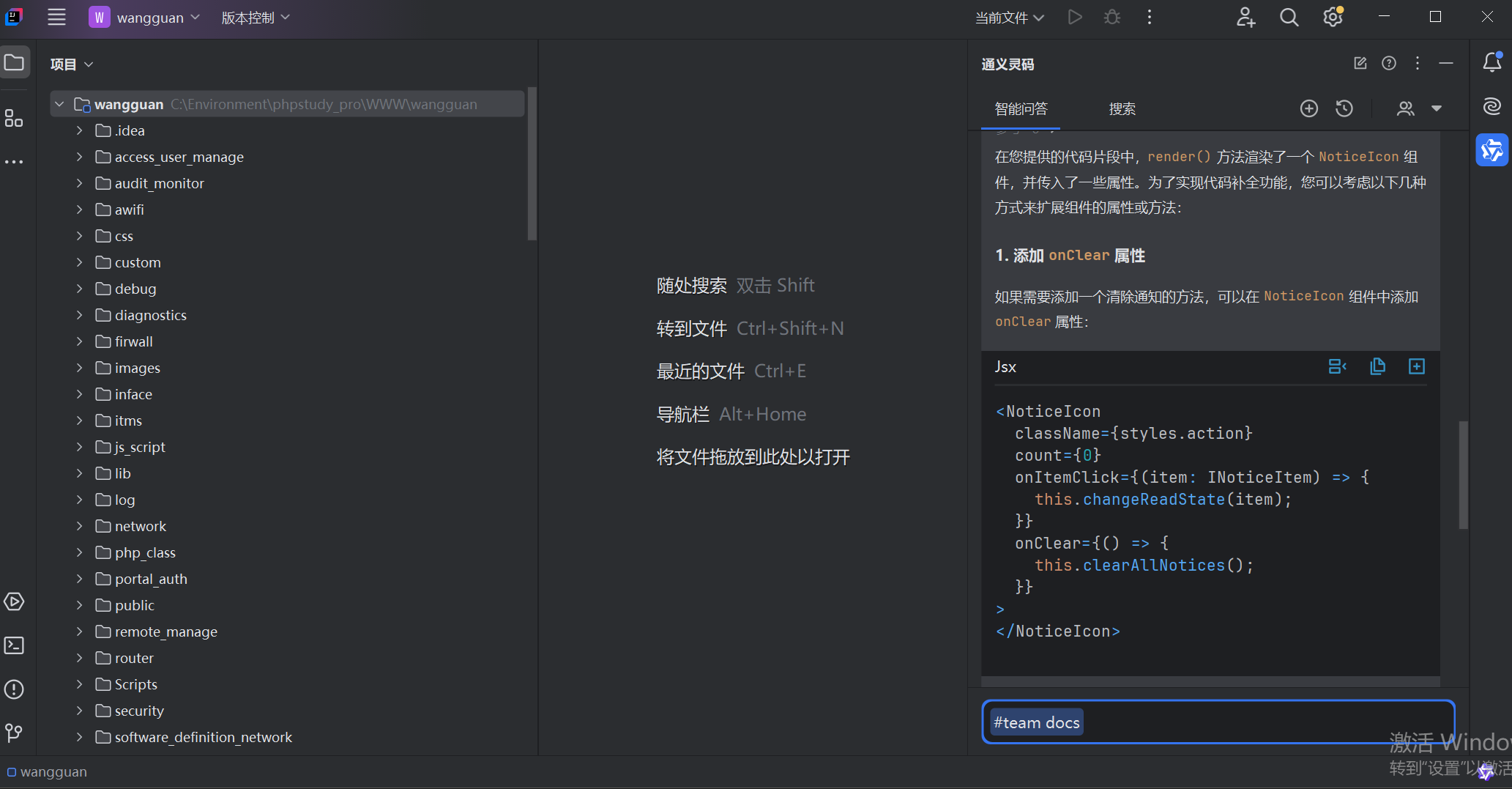The height and width of the screenshot is (789, 1512).
Task: Open the Services tool window
Action: point(14,601)
